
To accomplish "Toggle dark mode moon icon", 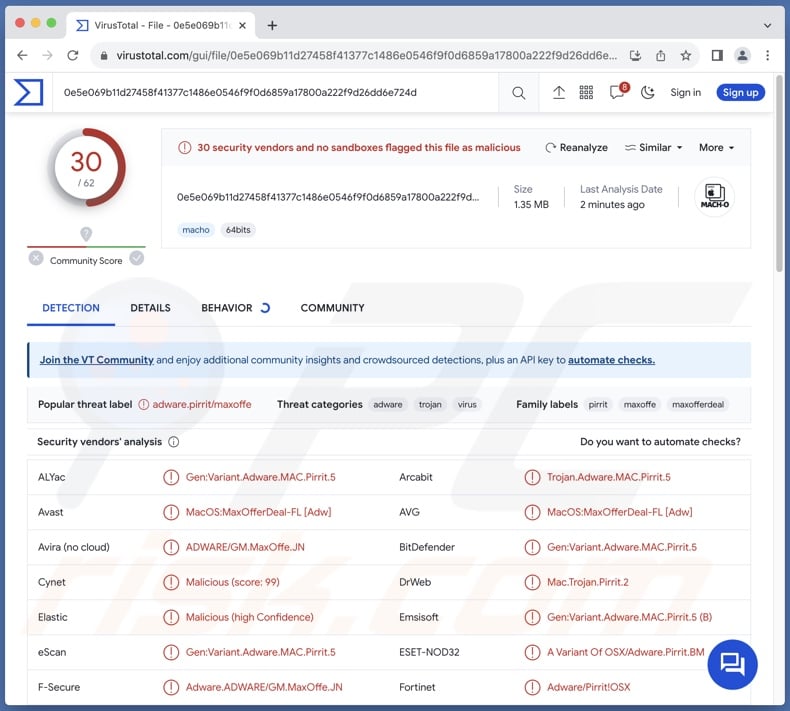I will point(647,92).
